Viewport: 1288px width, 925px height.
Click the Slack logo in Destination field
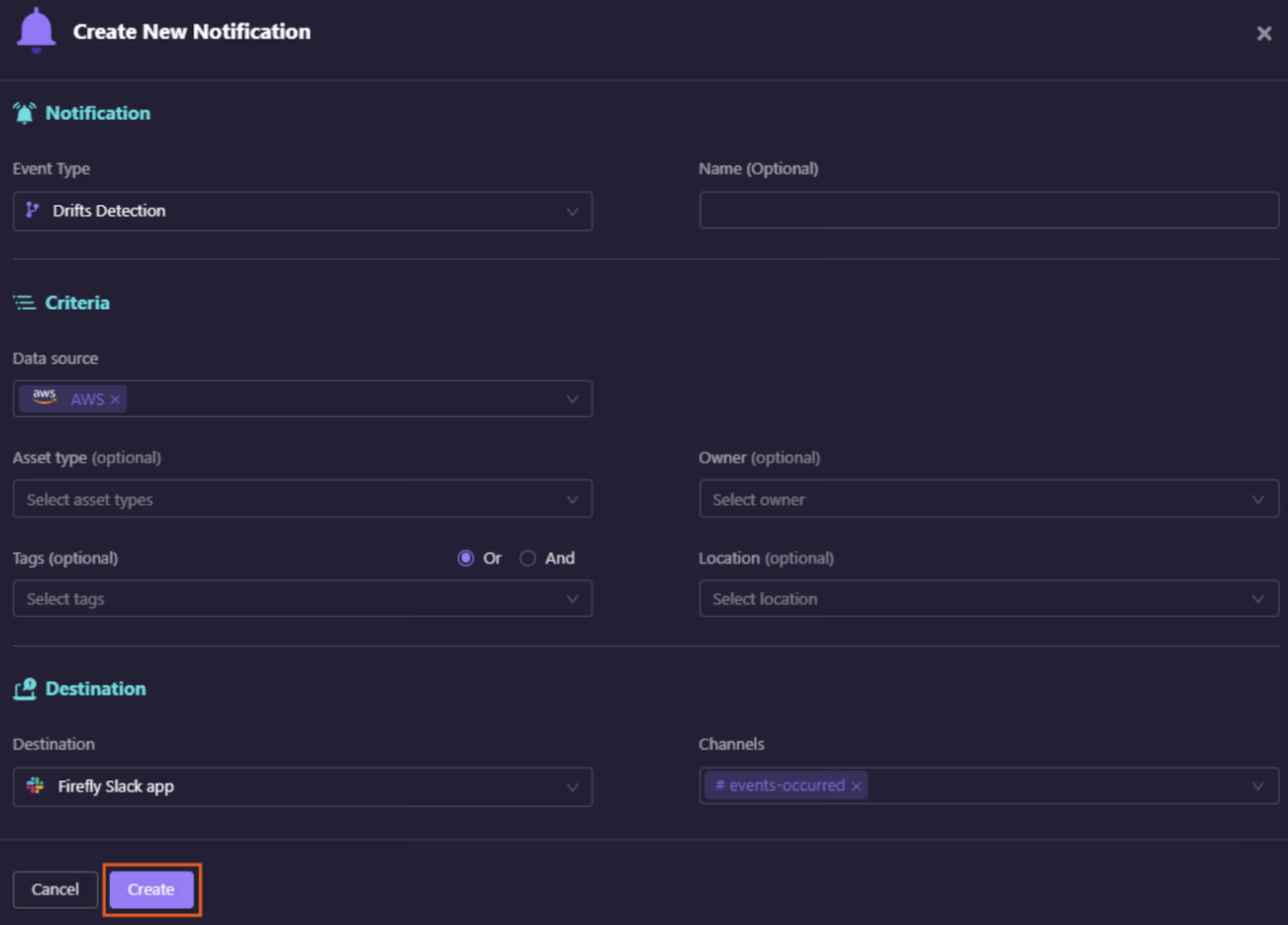pyautogui.click(x=35, y=786)
